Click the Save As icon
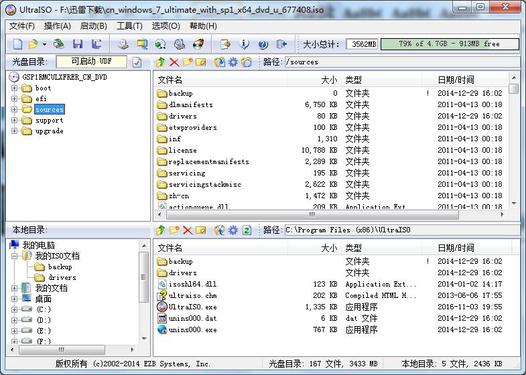 [x=96, y=44]
